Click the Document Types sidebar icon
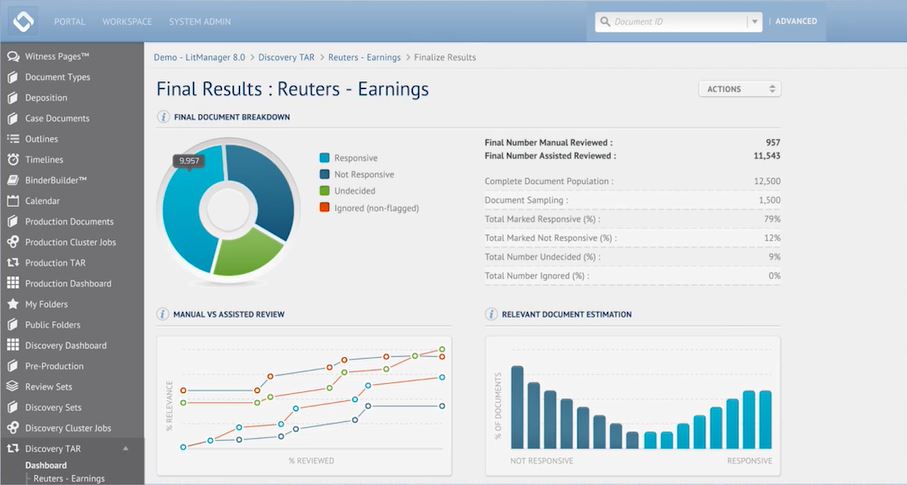Viewport: 907px width, 485px height. tap(13, 77)
